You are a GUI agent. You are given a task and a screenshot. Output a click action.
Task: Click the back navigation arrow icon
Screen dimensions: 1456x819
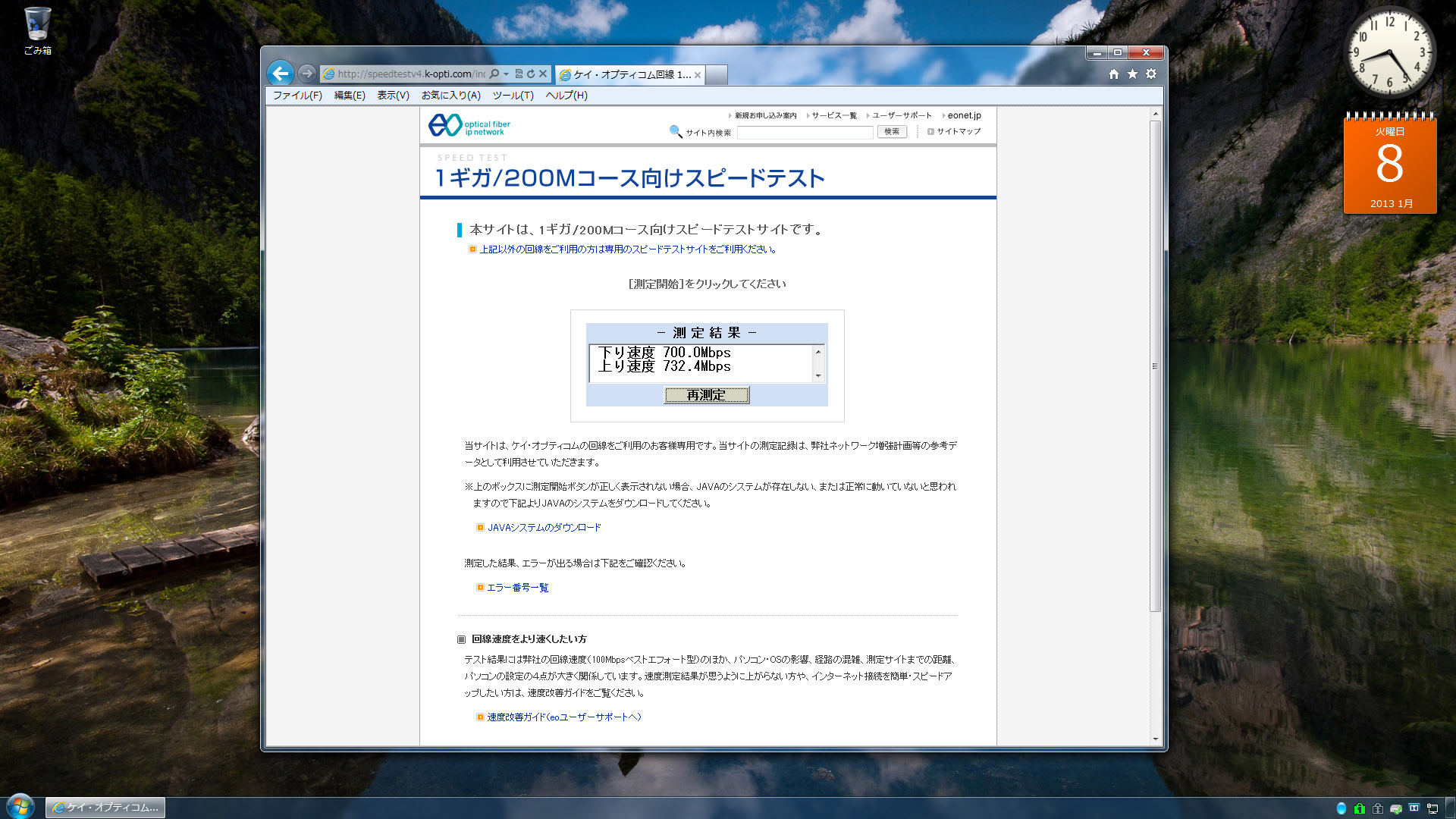tap(281, 74)
